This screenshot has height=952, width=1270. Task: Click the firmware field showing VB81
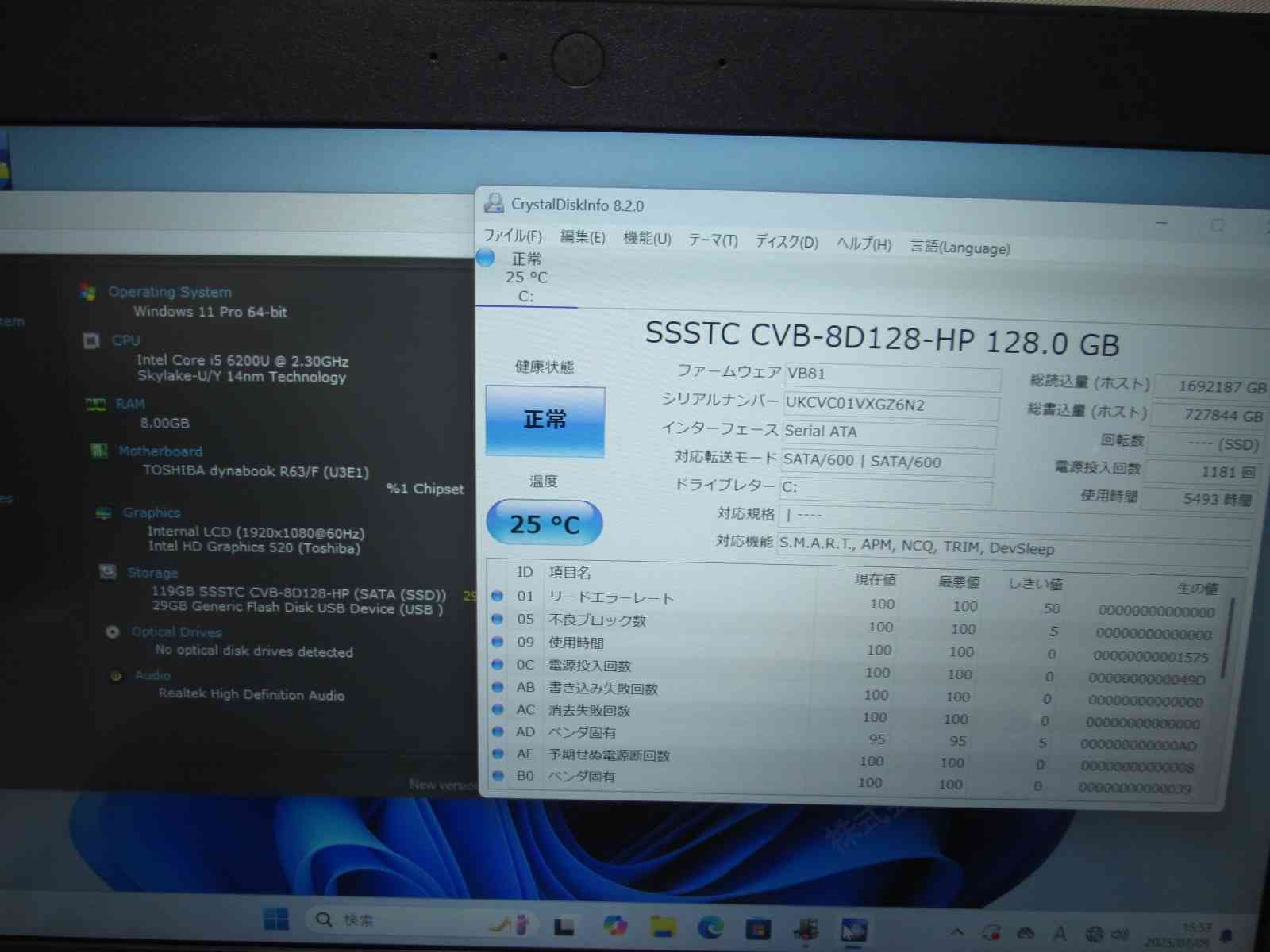(x=891, y=374)
